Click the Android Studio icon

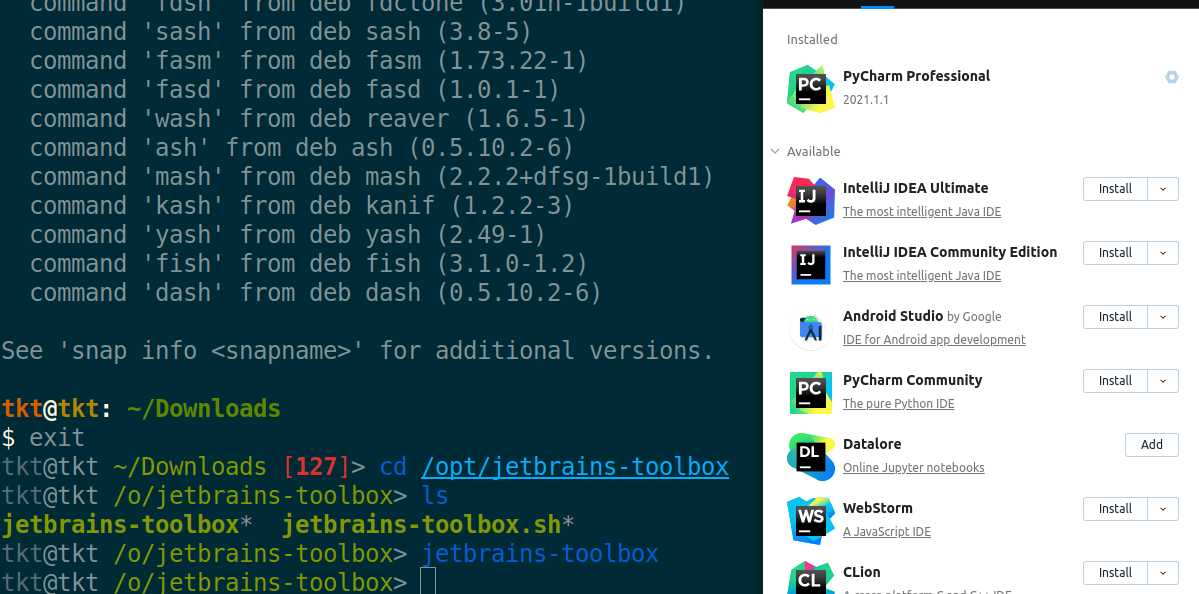click(811, 329)
